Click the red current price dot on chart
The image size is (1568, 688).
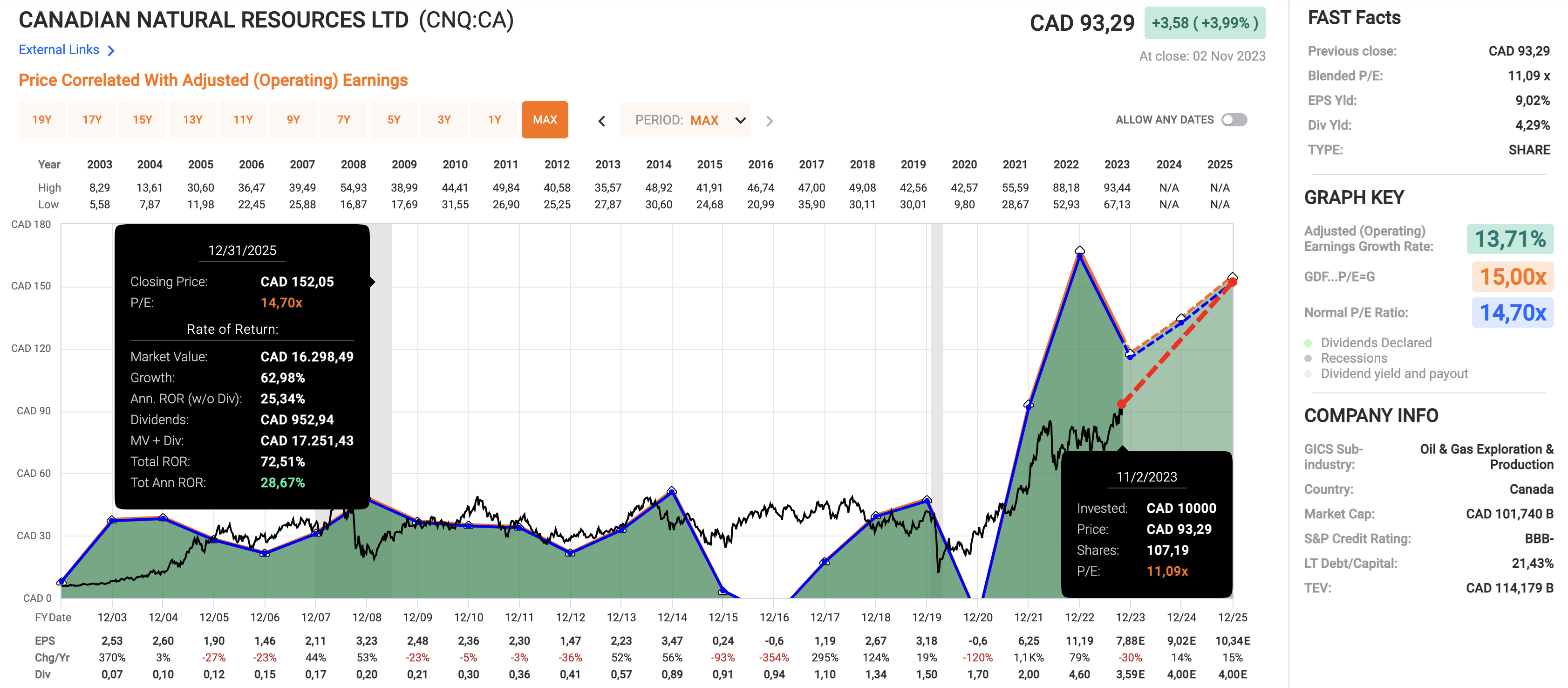[x=1121, y=404]
